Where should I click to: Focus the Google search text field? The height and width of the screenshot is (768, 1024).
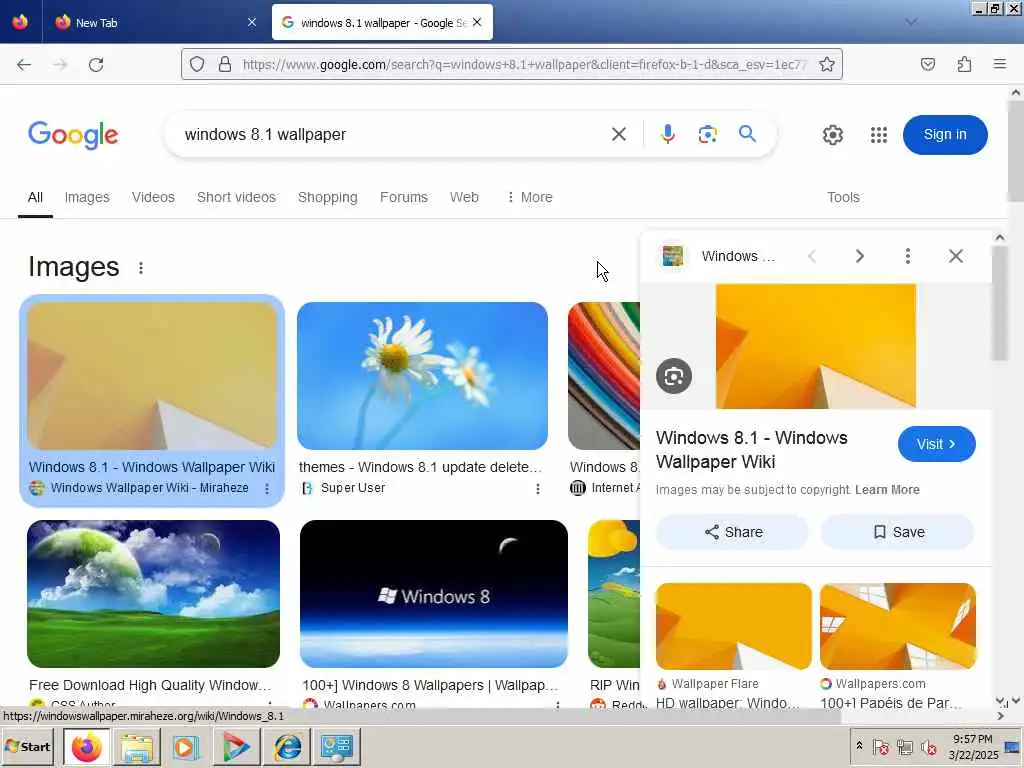(392, 135)
